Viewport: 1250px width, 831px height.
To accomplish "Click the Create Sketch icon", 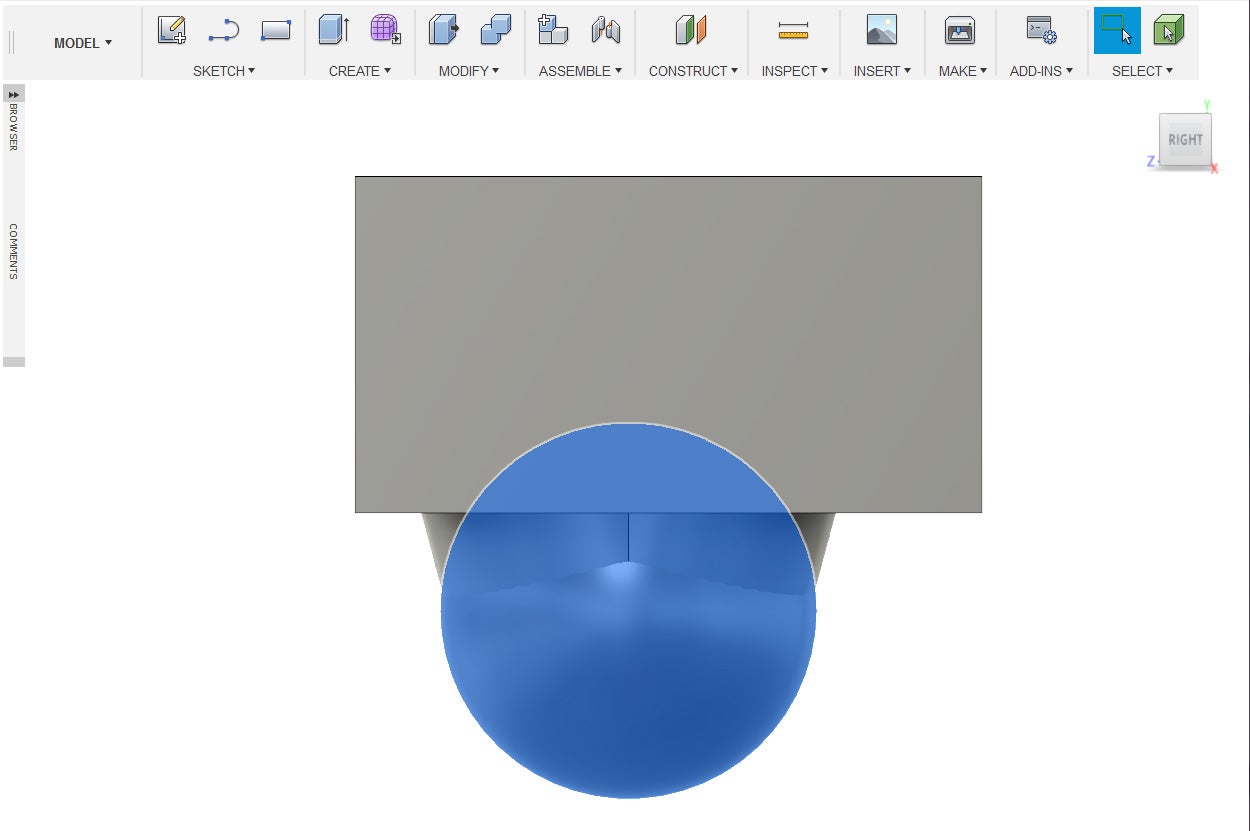I will [172, 31].
